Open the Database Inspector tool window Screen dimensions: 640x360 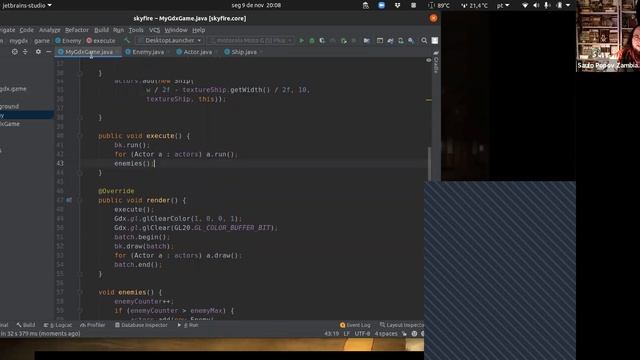[x=141, y=325]
